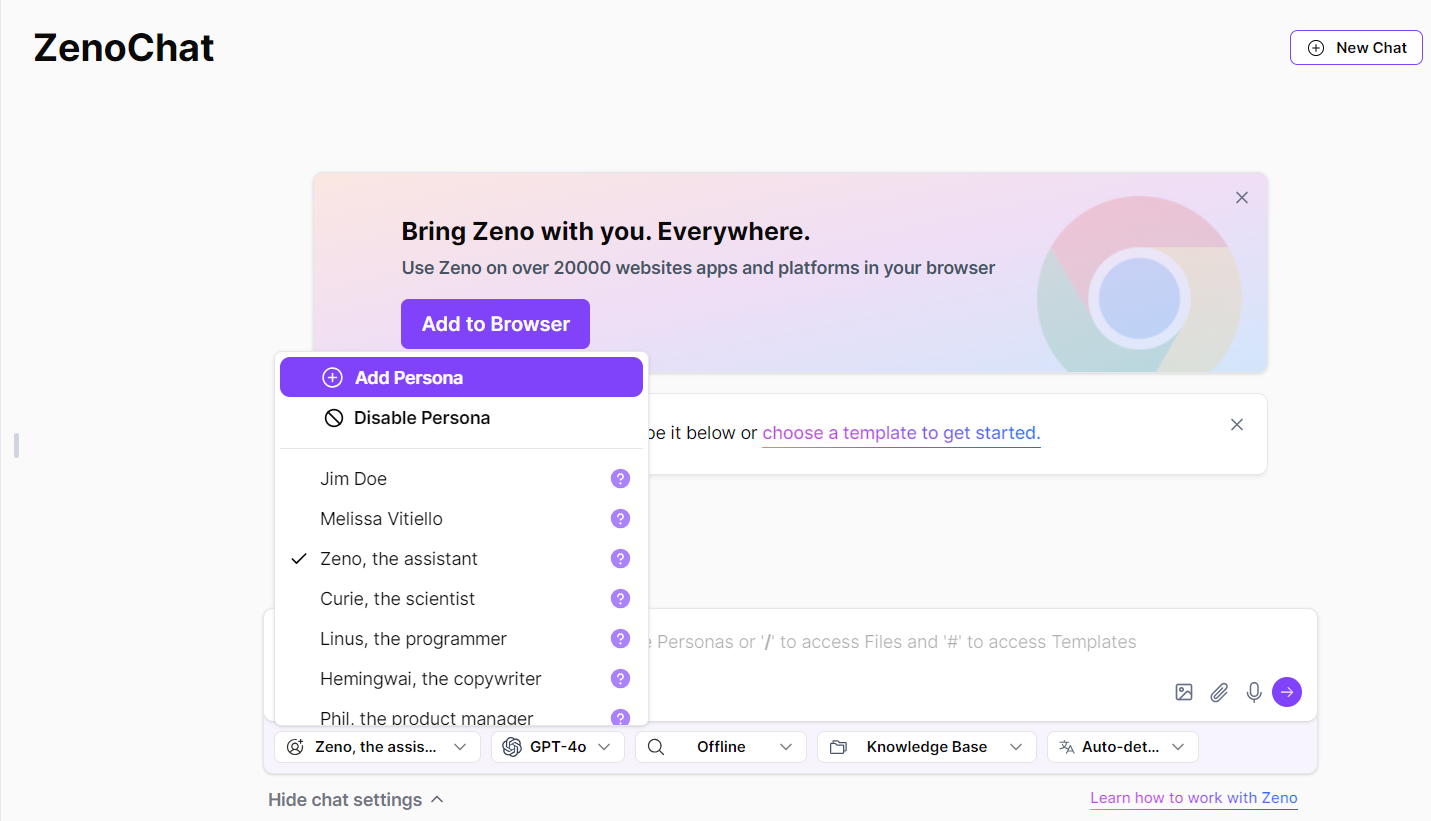This screenshot has width=1431, height=821.
Task: Click help icon beside Hemingwai, the copywriter
Action: [620, 679]
